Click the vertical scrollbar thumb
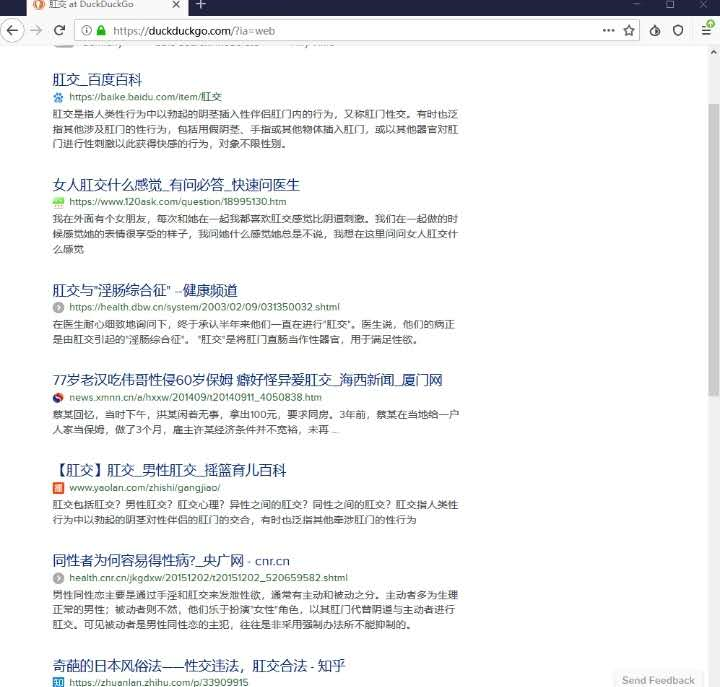The image size is (720, 687). tap(714, 249)
